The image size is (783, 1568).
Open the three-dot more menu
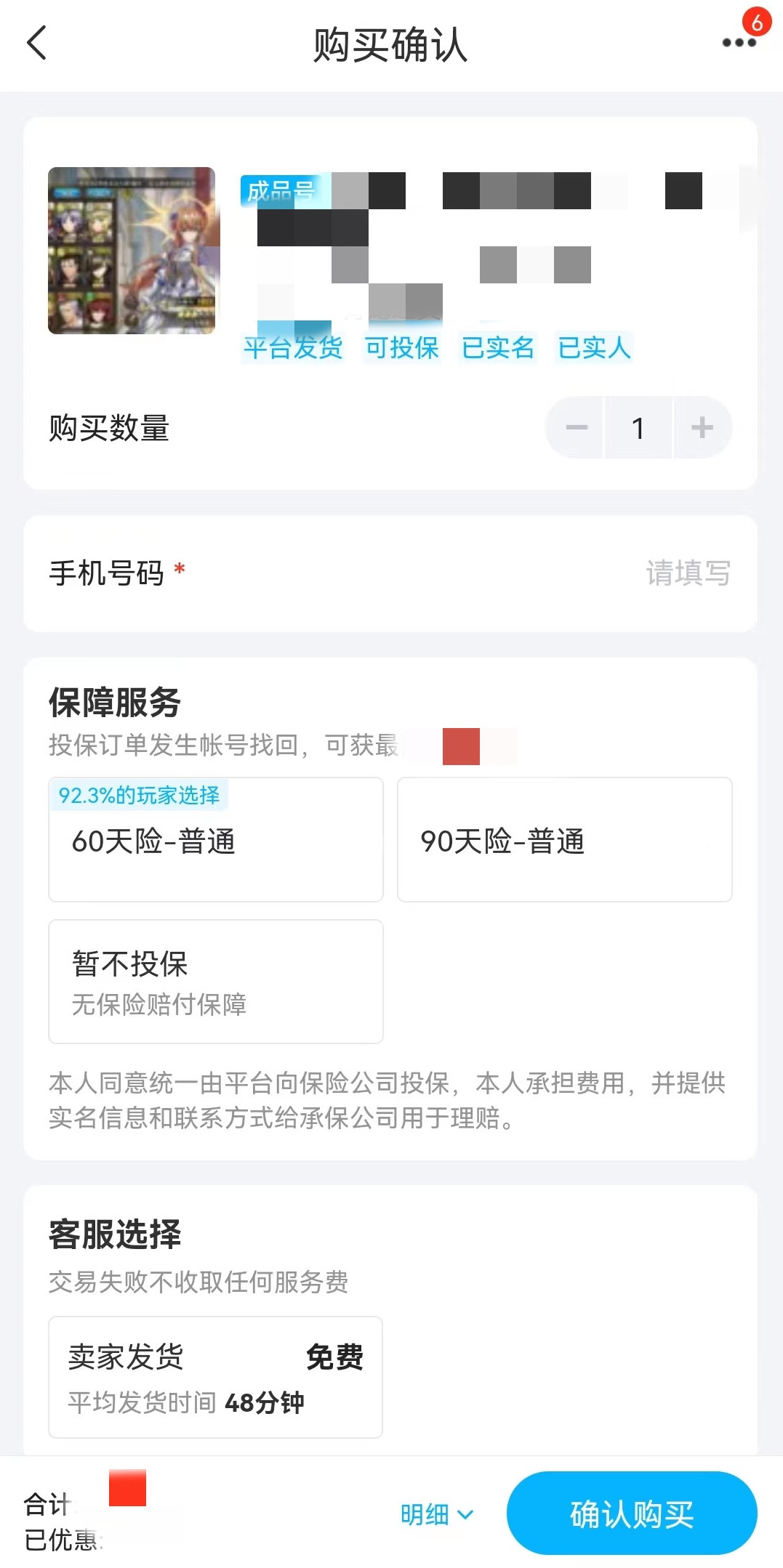click(x=739, y=43)
